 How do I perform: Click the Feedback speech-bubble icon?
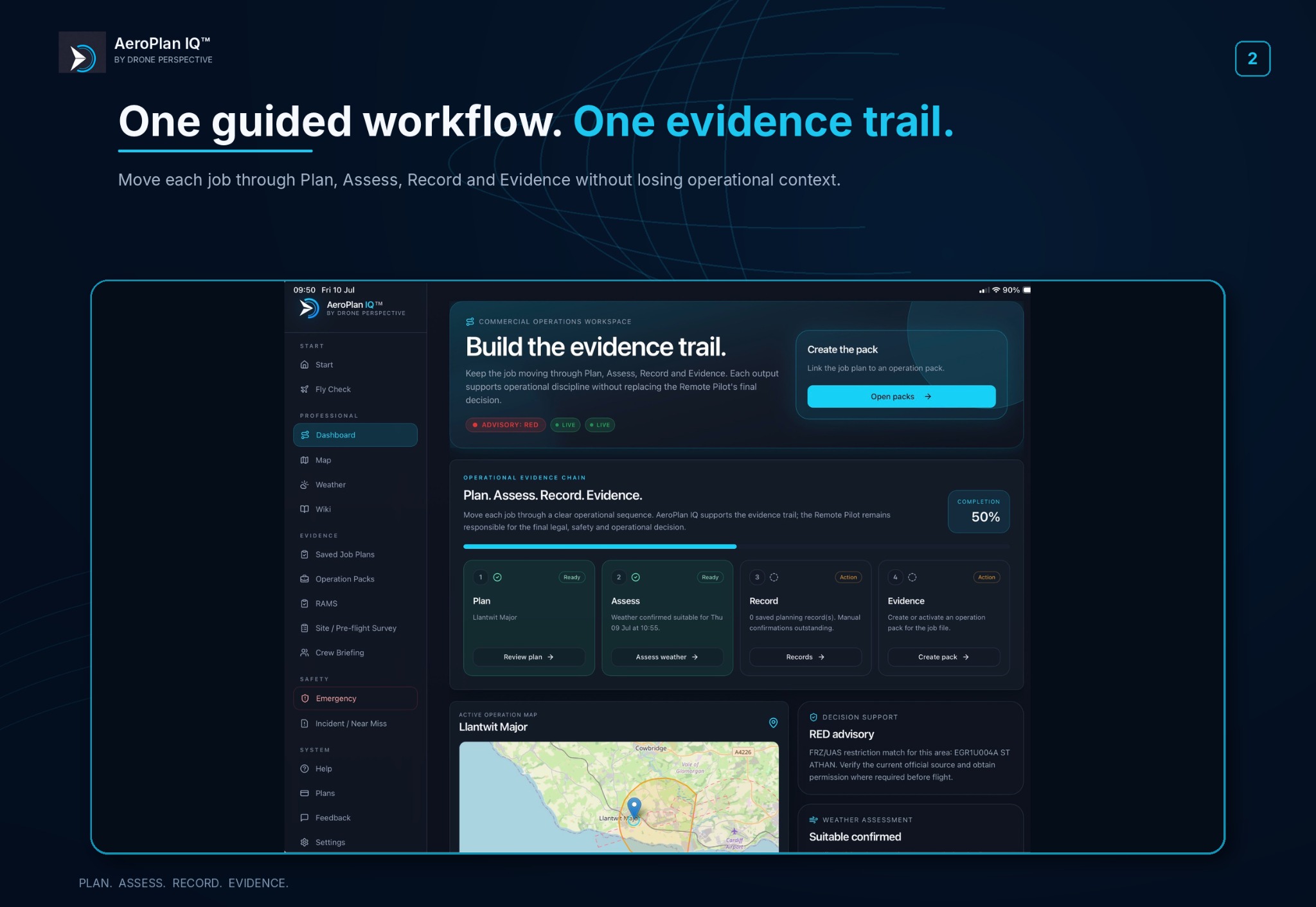305,817
